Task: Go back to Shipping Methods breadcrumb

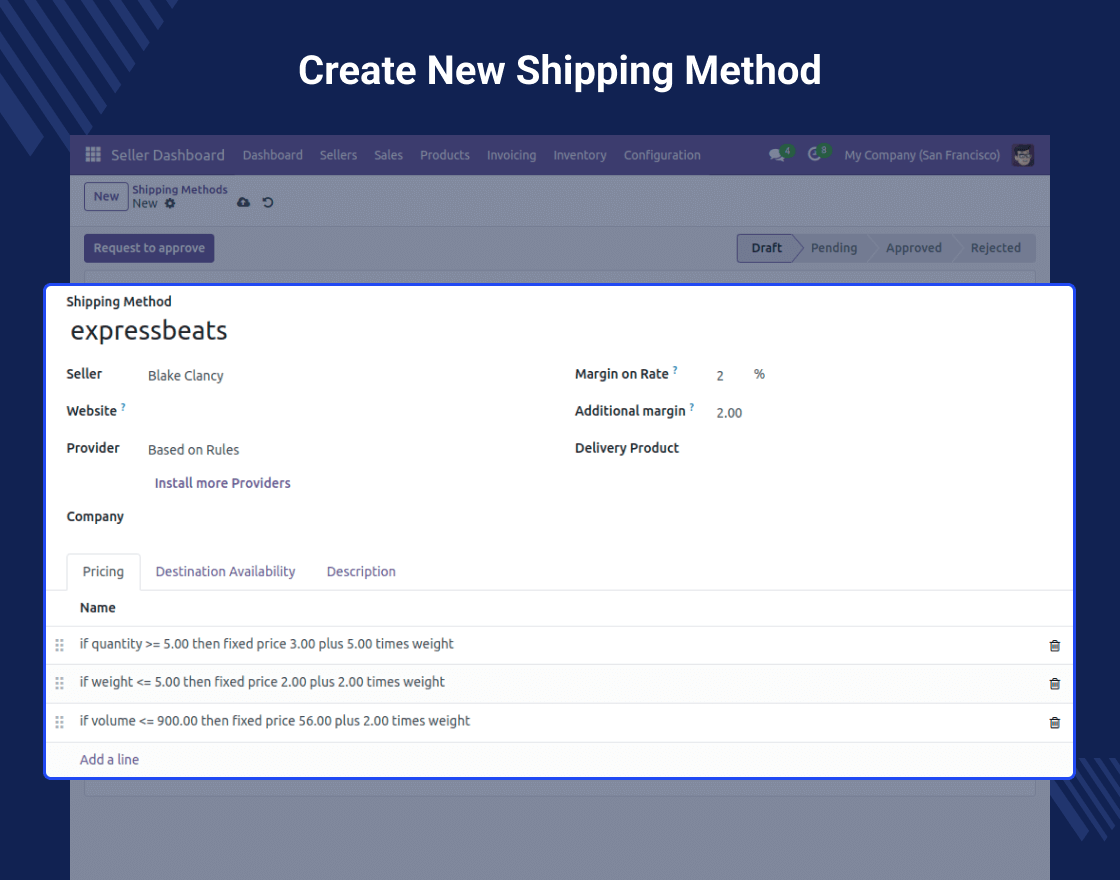Action: point(179,189)
